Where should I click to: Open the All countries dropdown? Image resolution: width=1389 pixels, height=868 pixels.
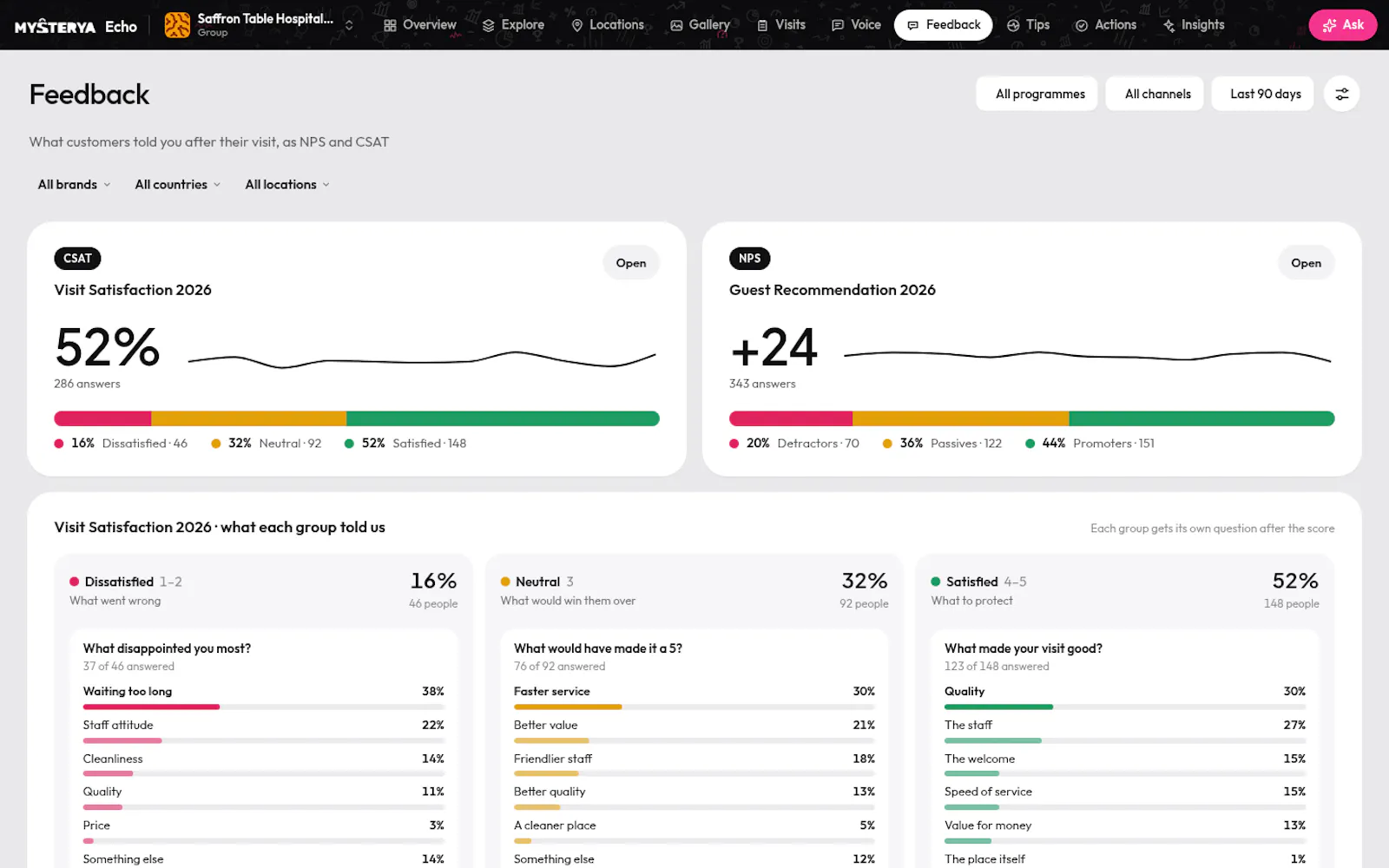pos(177,184)
